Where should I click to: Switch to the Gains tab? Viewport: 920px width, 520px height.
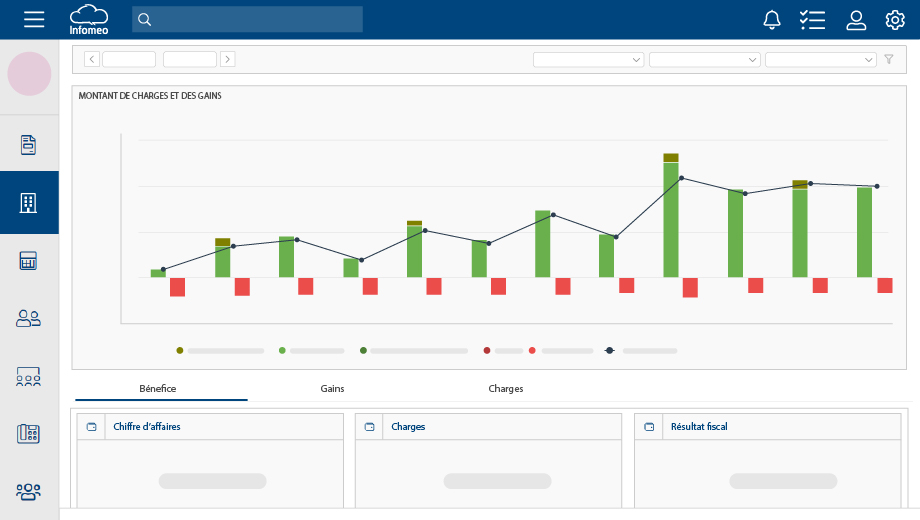(x=332, y=388)
